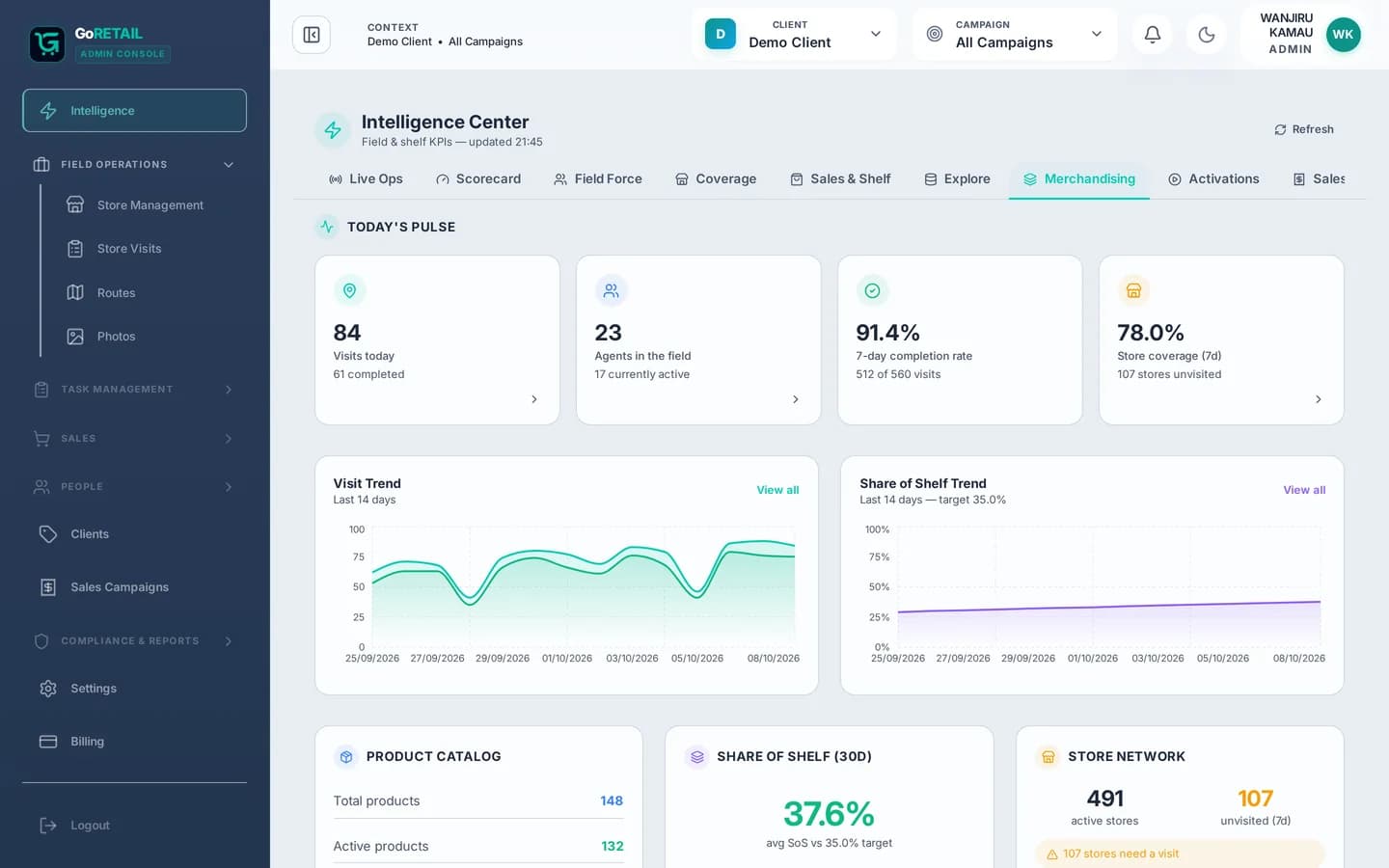Switch to the Explore tab

tap(958, 179)
